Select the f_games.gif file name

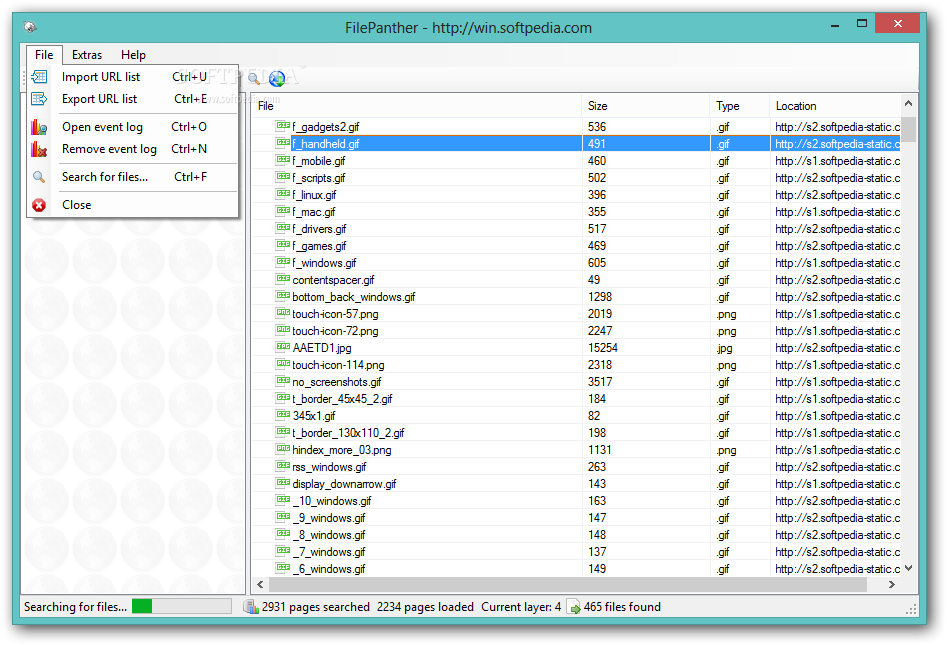point(319,246)
